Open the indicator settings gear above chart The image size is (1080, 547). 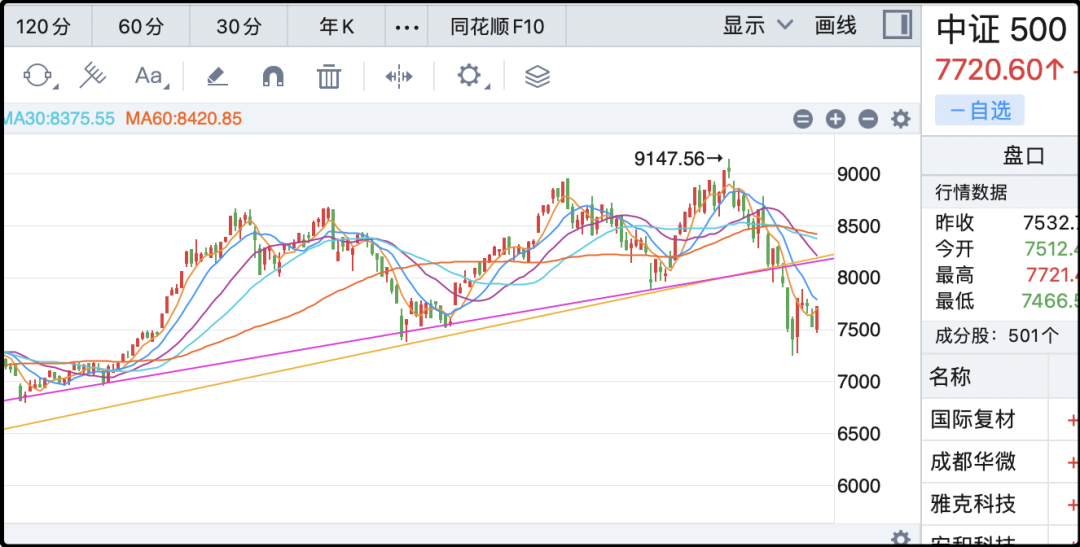point(900,119)
